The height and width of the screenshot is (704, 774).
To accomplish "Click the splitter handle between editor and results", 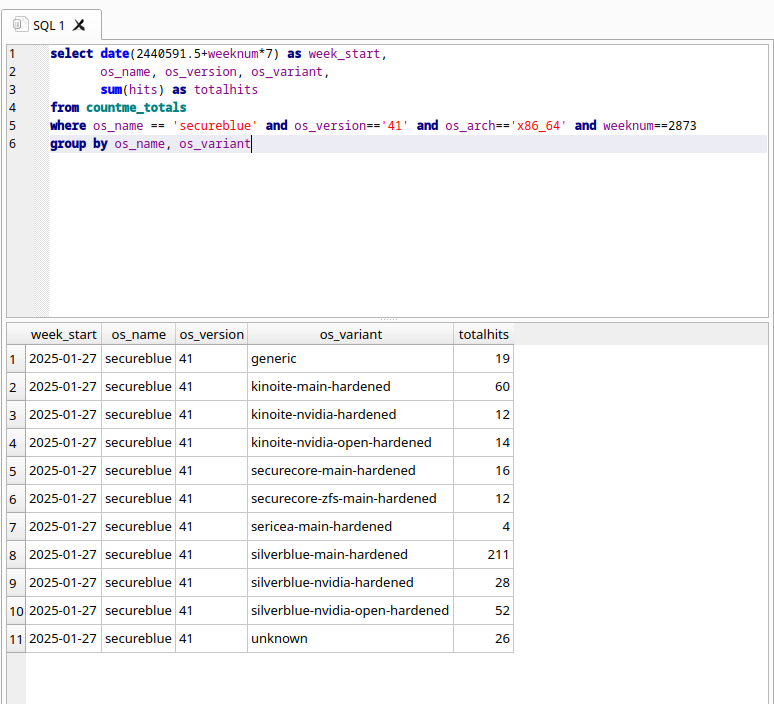I will coord(387,319).
